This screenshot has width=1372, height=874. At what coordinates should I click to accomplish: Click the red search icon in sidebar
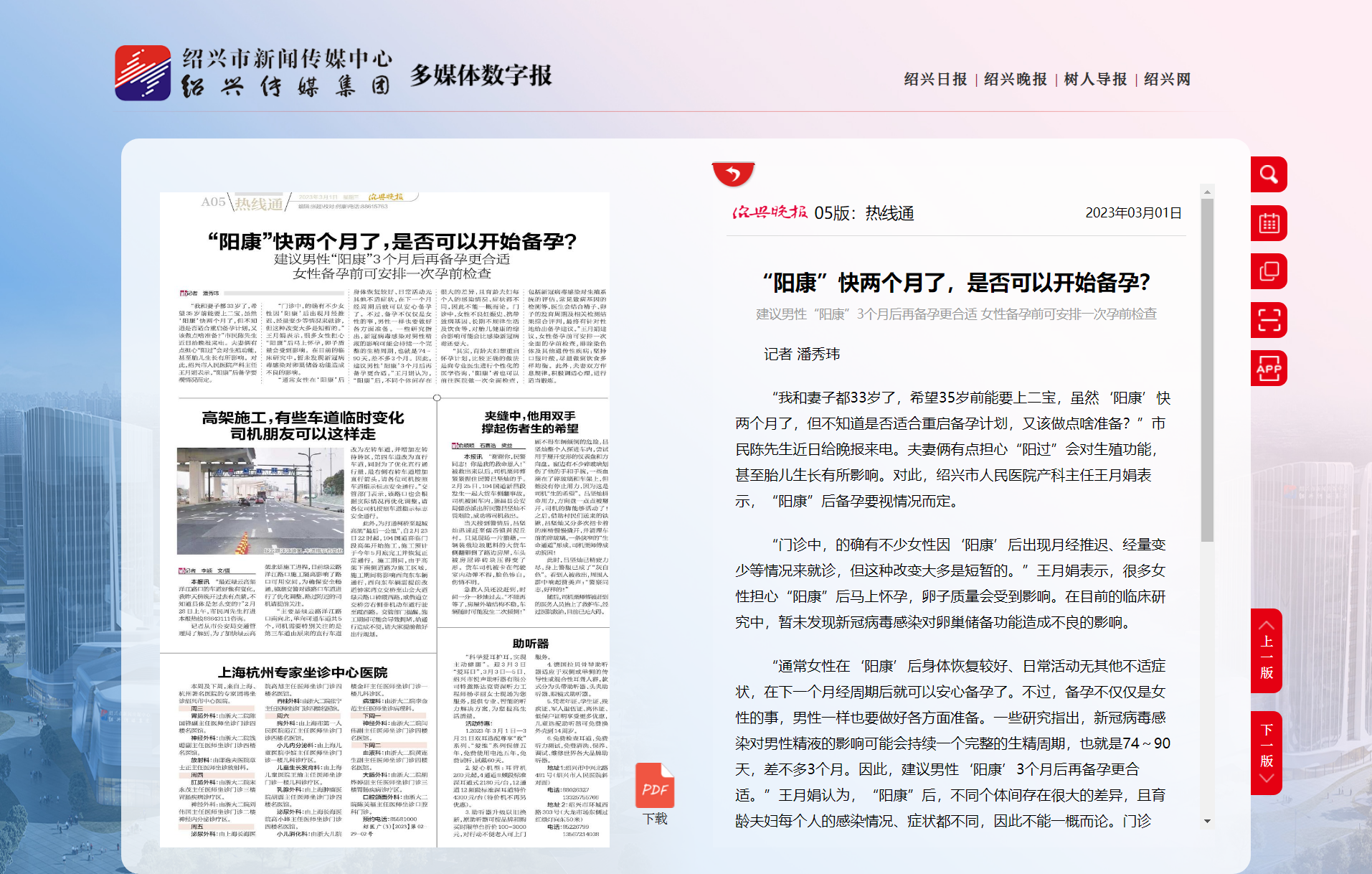pos(1269,174)
